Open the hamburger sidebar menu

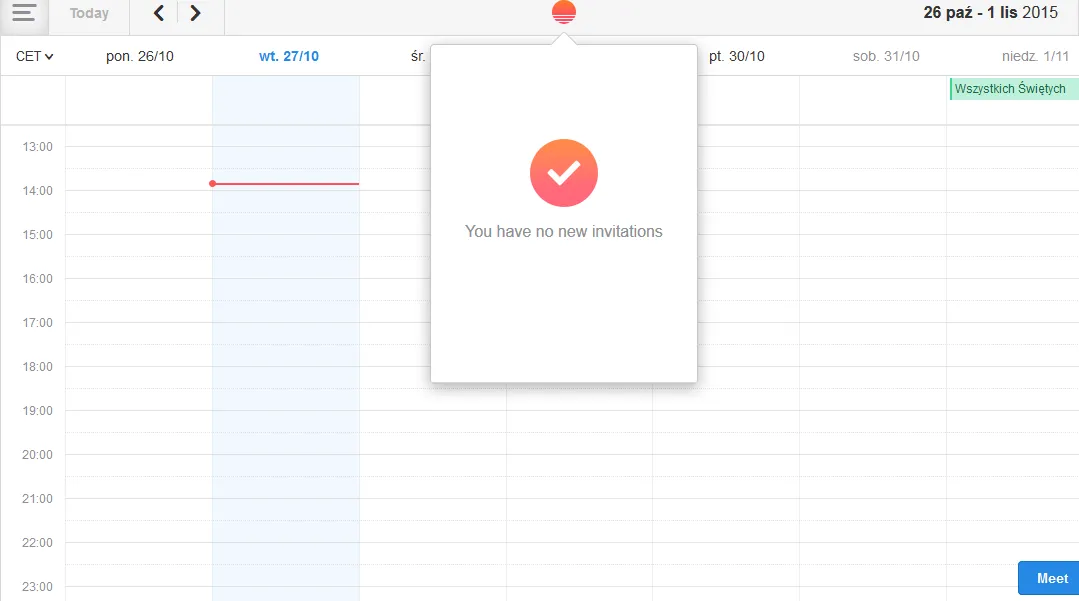coord(24,14)
